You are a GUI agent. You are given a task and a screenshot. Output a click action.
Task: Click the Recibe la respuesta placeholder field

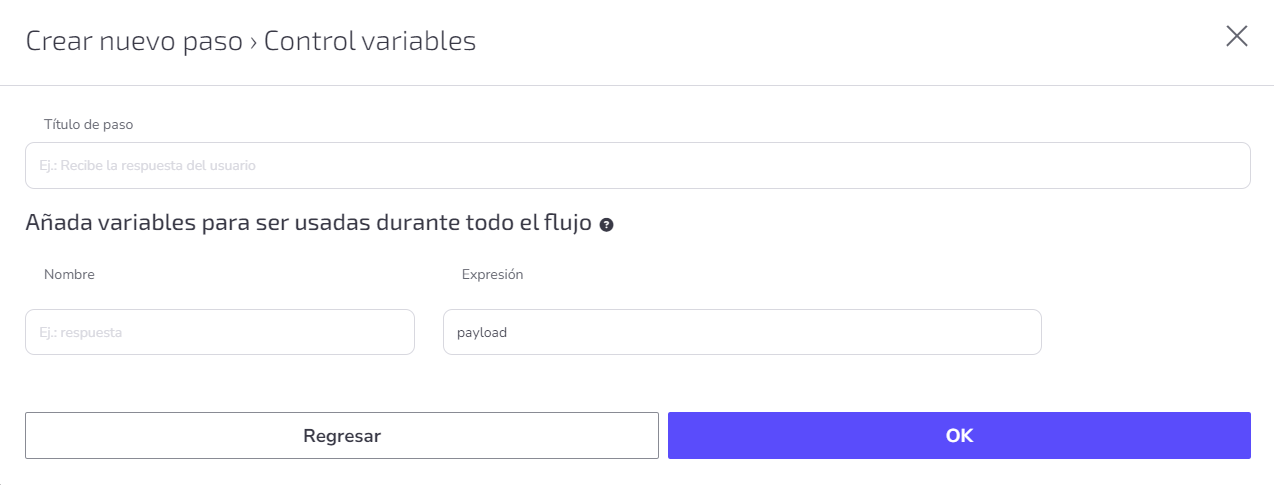coord(638,165)
